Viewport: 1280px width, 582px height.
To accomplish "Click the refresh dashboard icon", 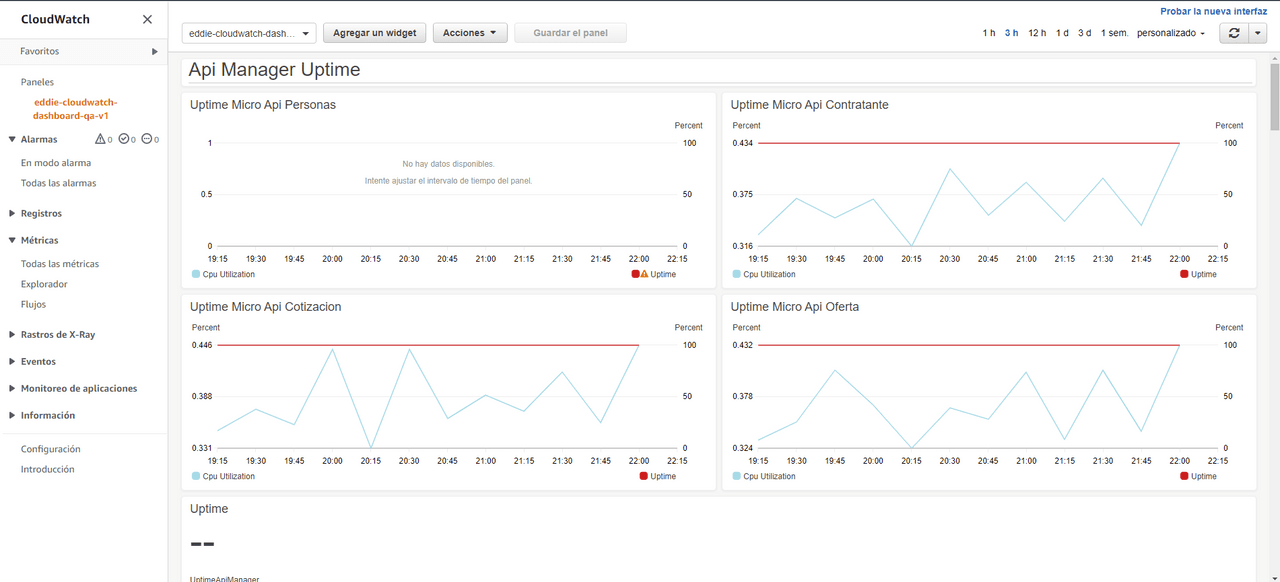I will [1234, 33].
